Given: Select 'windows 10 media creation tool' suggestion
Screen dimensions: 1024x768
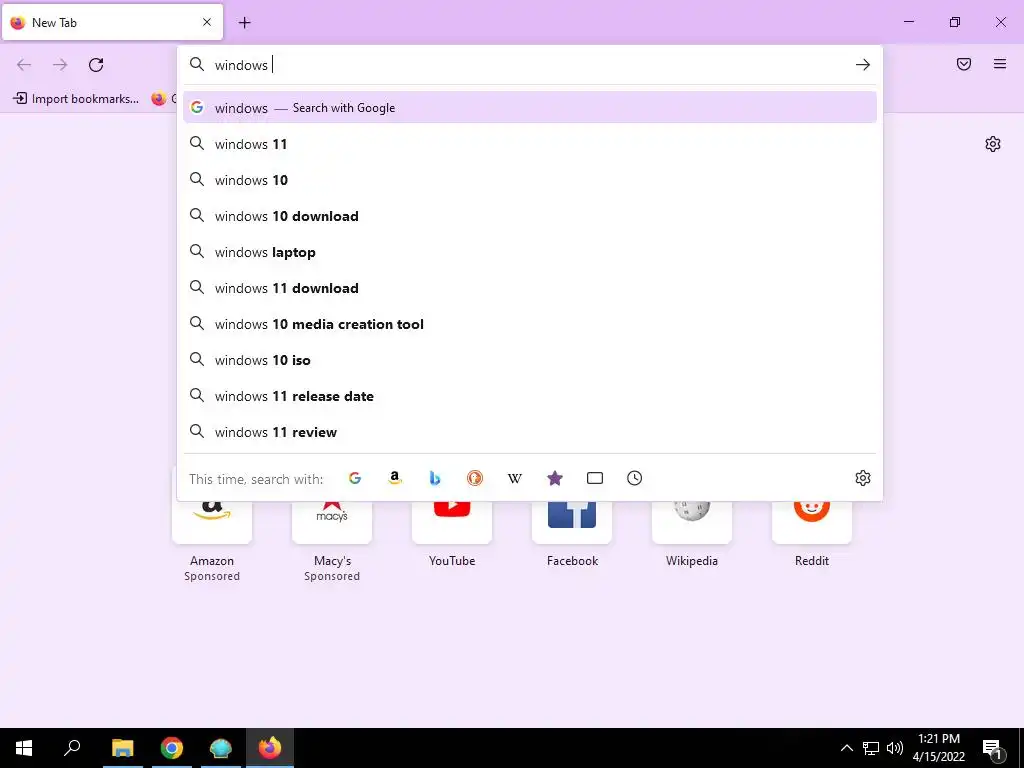Looking at the screenshot, I should coord(530,324).
